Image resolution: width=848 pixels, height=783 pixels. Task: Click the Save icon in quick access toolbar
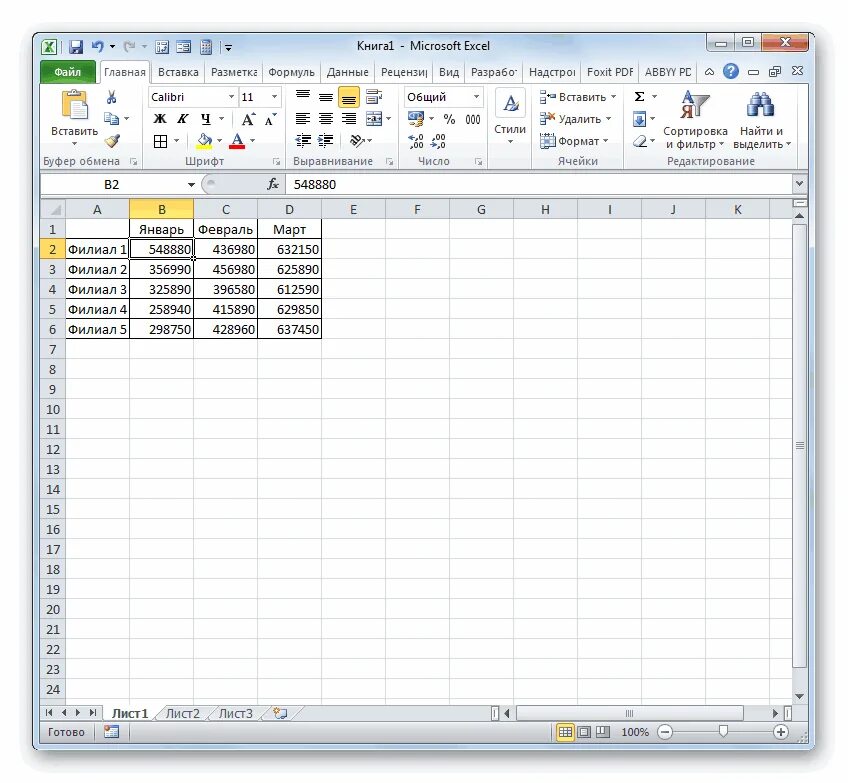coord(76,47)
